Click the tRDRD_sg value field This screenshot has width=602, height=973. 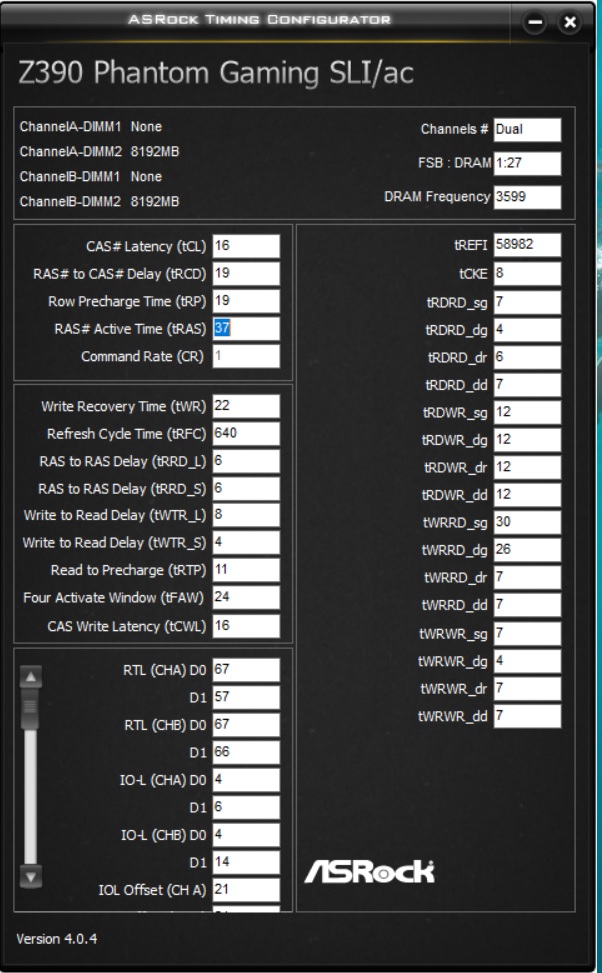[x=528, y=302]
